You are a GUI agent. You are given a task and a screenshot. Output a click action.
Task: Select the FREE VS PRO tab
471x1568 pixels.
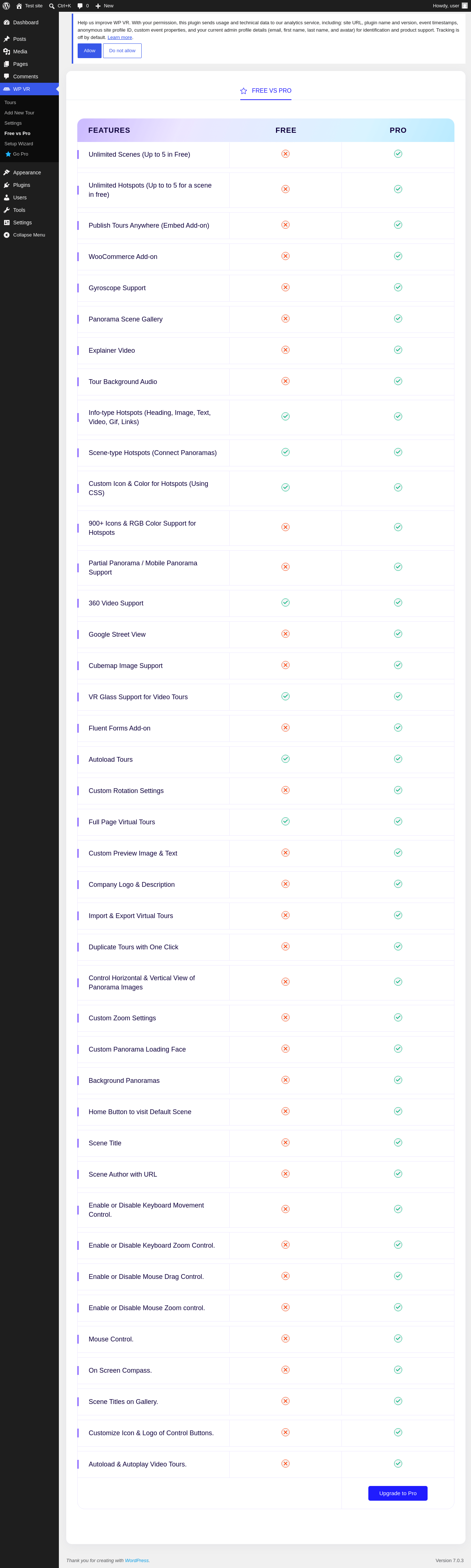266,91
